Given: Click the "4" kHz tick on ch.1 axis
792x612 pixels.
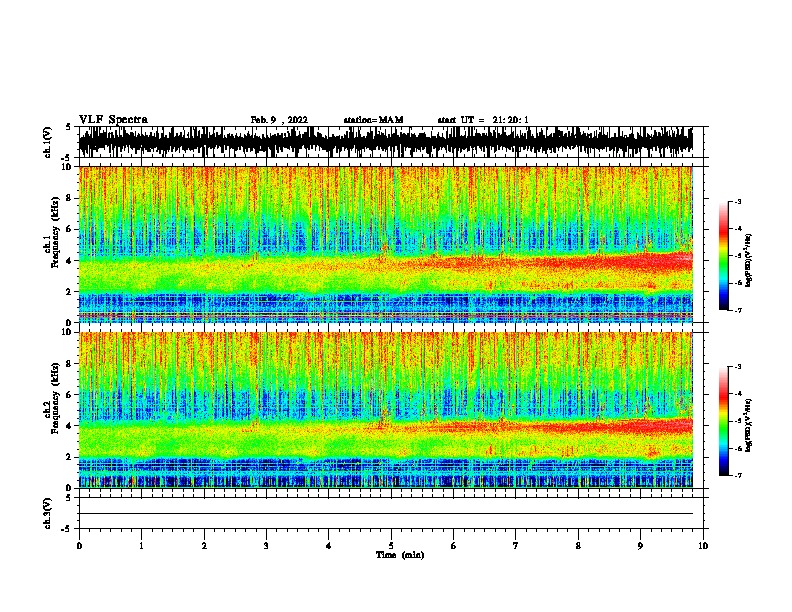Looking at the screenshot, I should click(x=70, y=261).
